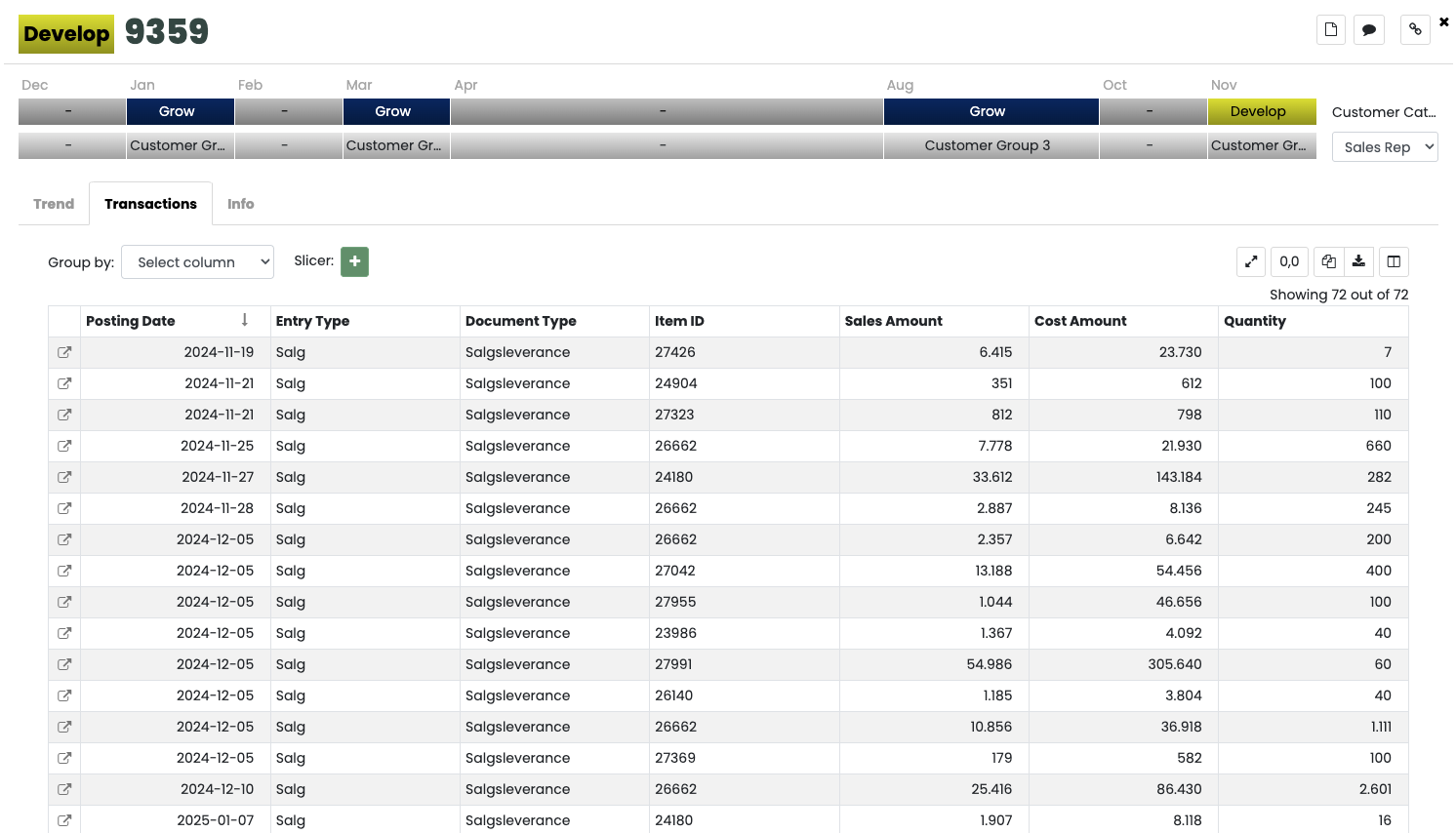Click the document icon in the header

pos(1330,29)
